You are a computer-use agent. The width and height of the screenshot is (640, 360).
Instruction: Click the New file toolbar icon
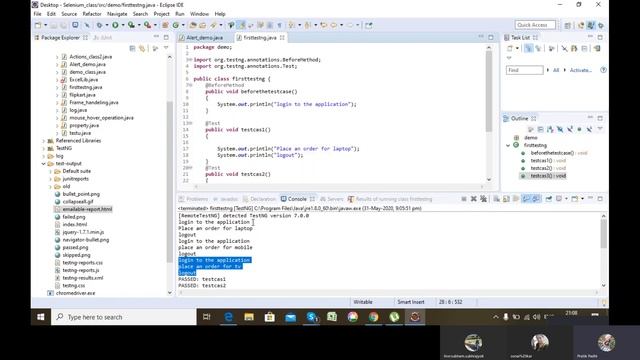[x=38, y=25]
